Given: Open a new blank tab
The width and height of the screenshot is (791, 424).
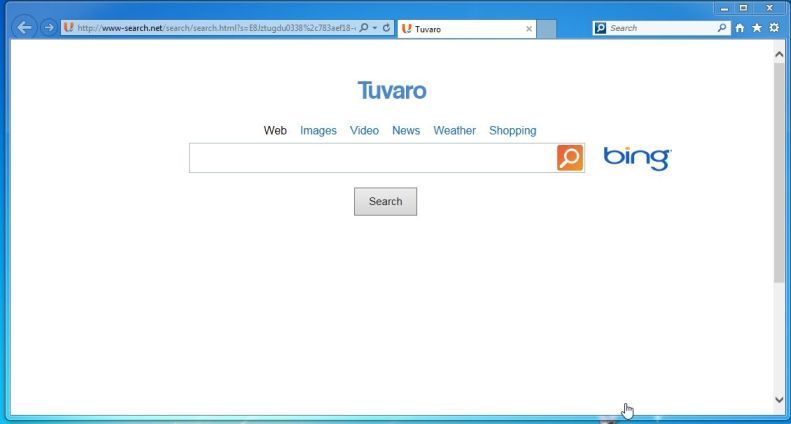Looking at the screenshot, I should point(546,29).
